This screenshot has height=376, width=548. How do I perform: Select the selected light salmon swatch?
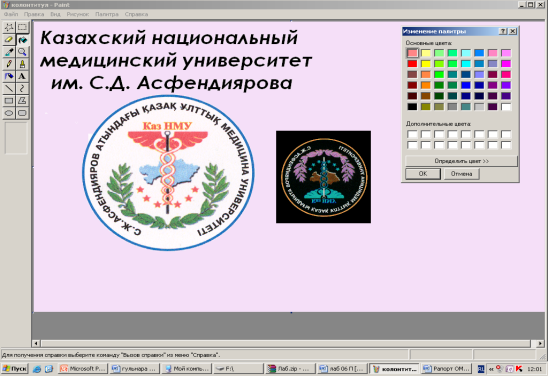pos(412,53)
